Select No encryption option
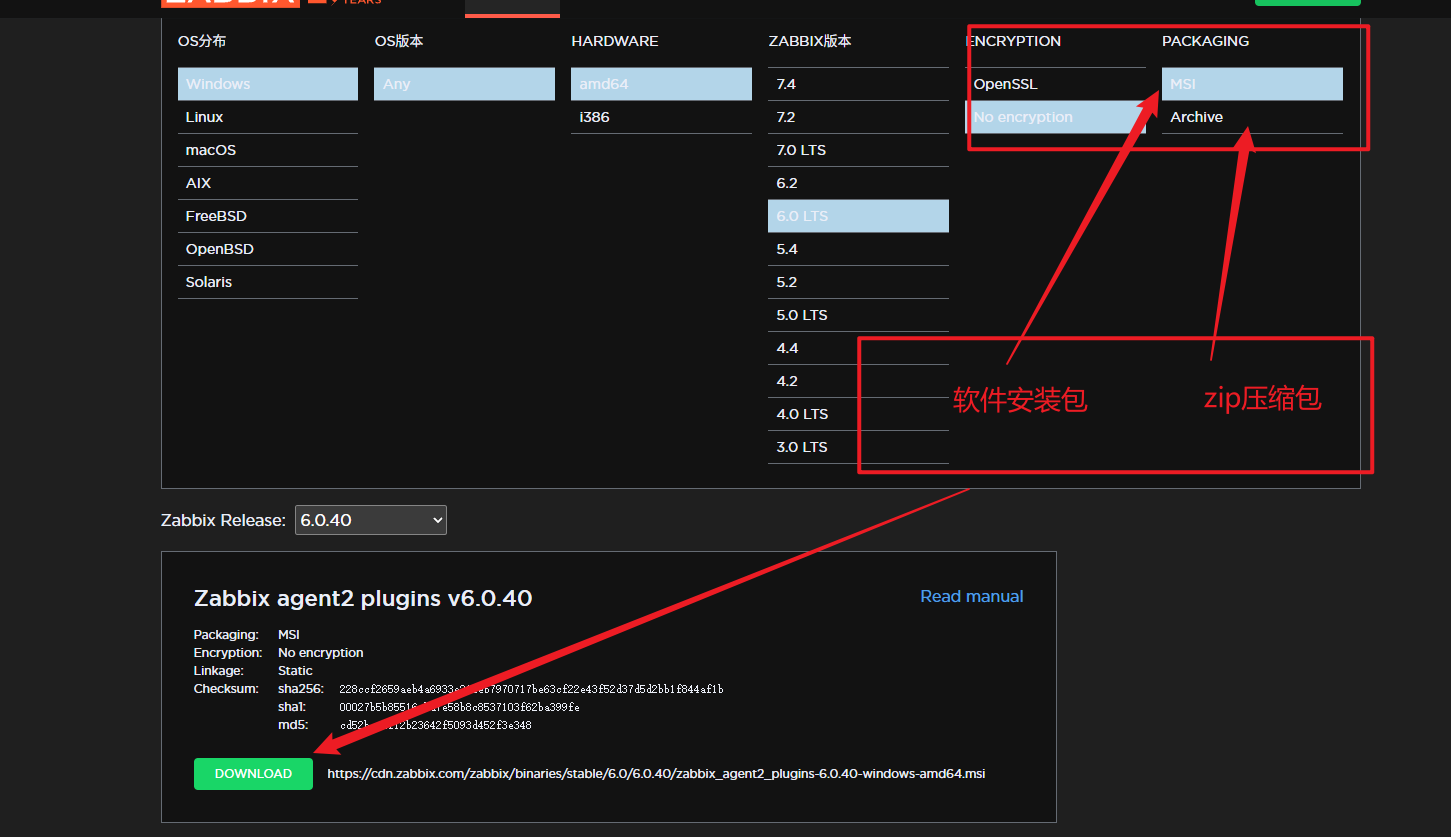The height and width of the screenshot is (837, 1451). pos(1055,117)
